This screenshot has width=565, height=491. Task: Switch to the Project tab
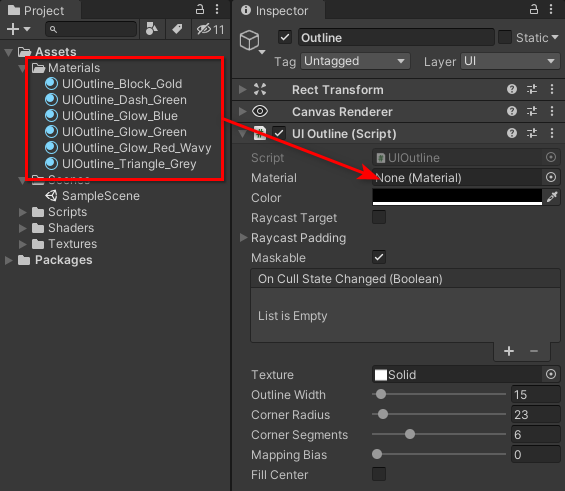click(40, 10)
